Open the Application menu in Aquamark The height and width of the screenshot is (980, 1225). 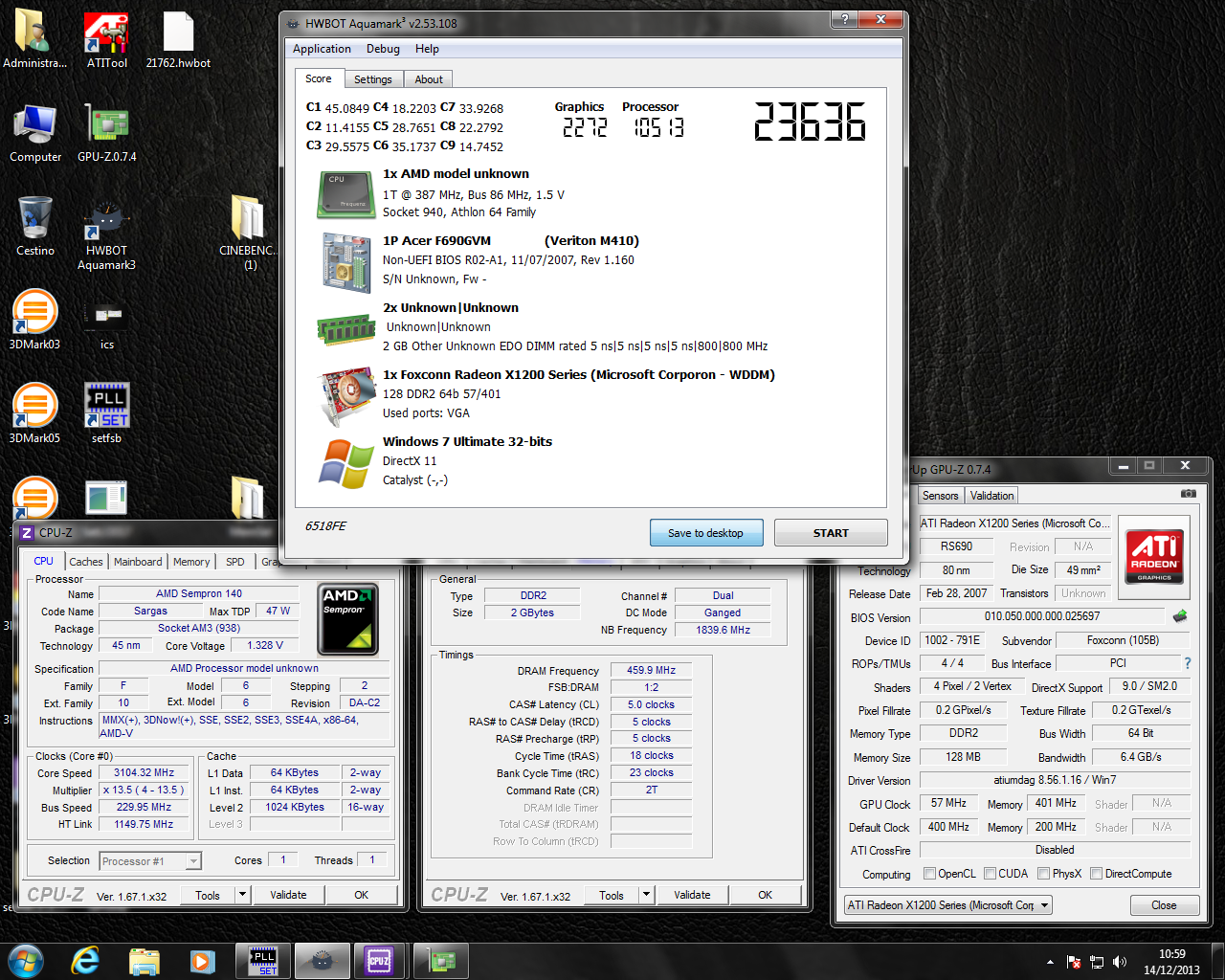322,49
